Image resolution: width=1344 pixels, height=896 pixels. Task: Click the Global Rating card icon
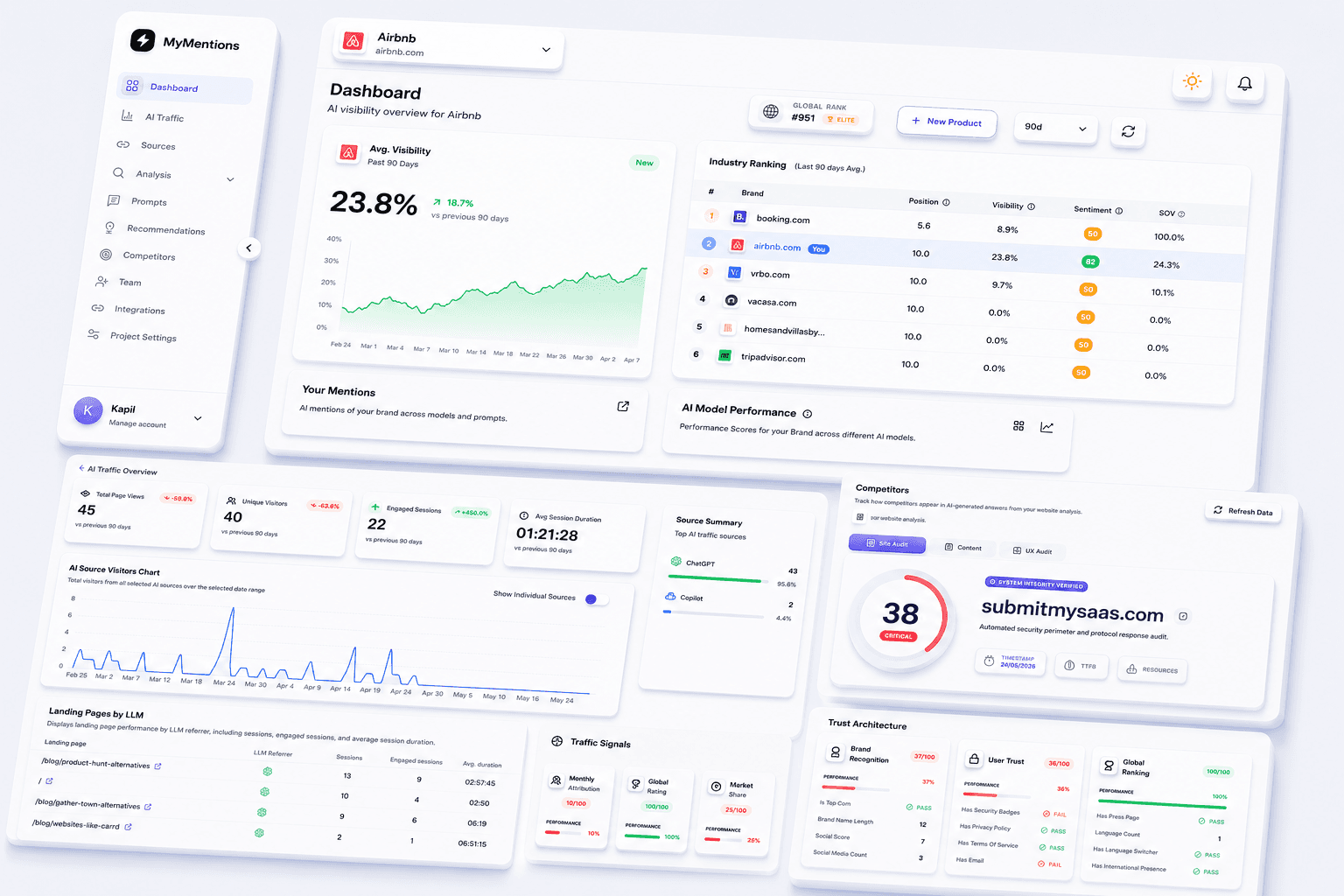636,784
